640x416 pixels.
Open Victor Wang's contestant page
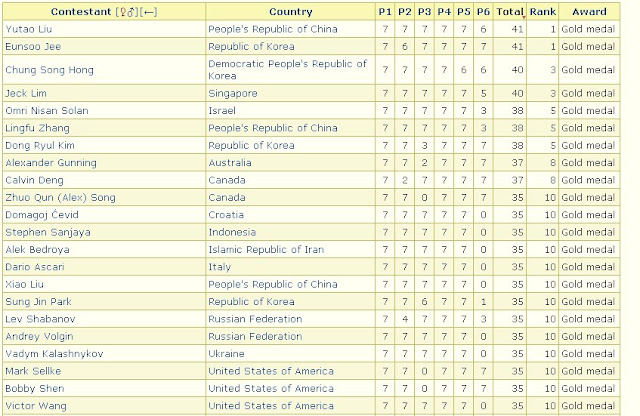click(36, 406)
